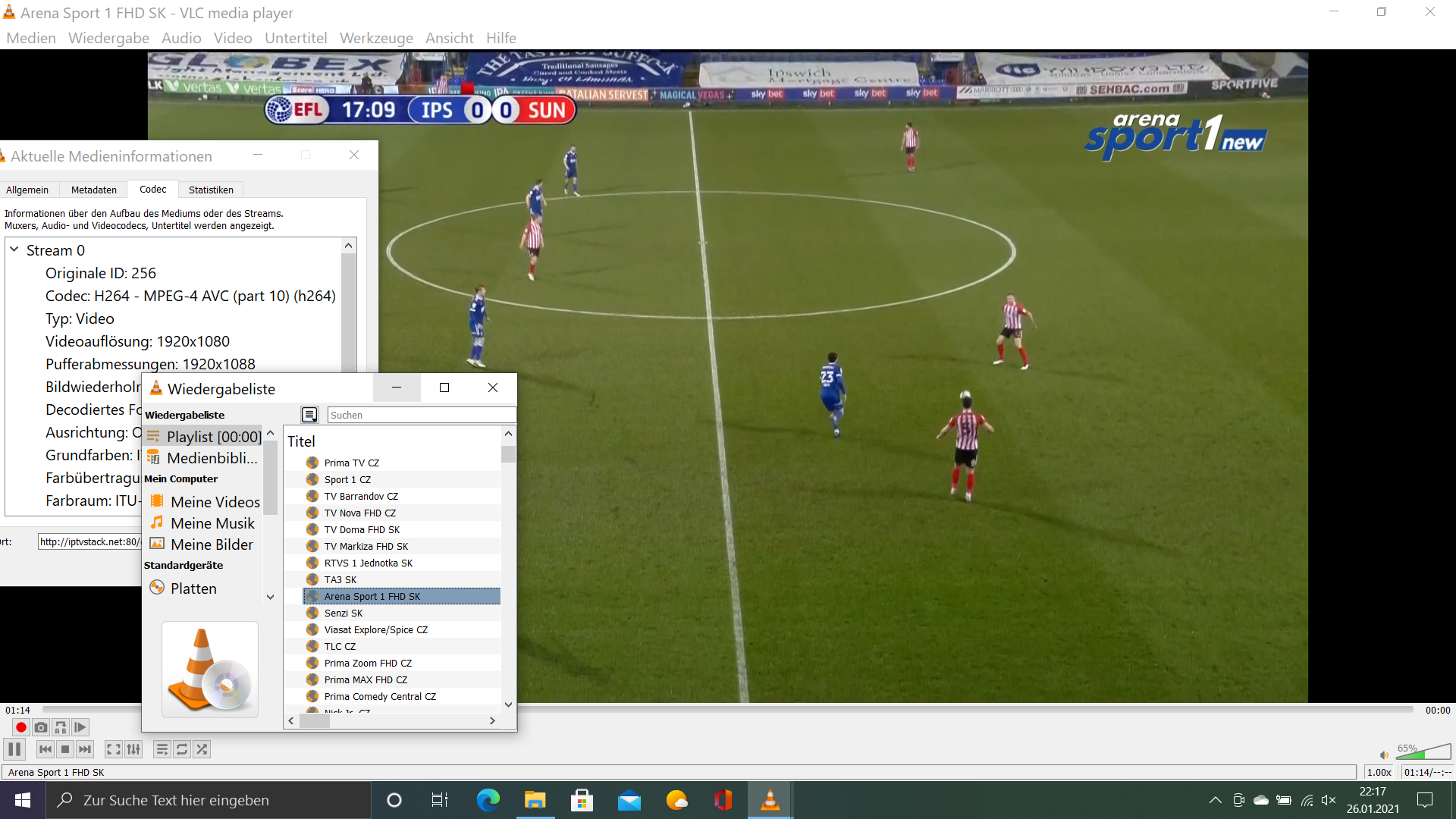Collapse the Stream 0 tree node
Image resolution: width=1456 pixels, height=819 pixels.
click(14, 249)
